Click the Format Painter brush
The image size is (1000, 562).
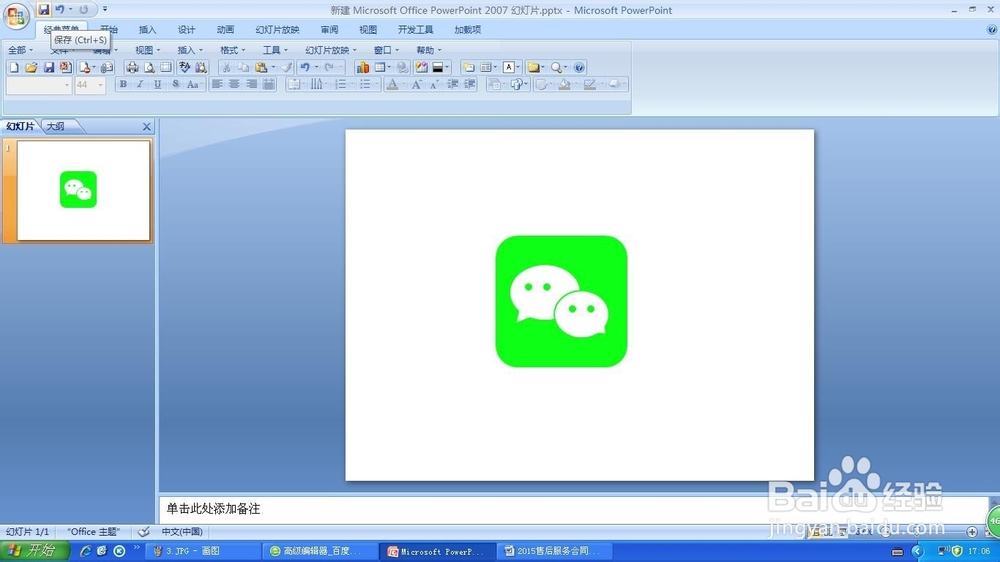click(287, 67)
